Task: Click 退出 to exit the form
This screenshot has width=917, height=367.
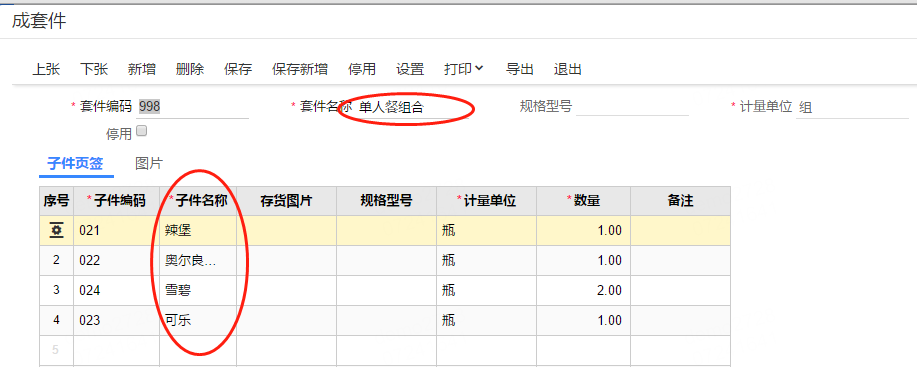Action: click(x=568, y=70)
